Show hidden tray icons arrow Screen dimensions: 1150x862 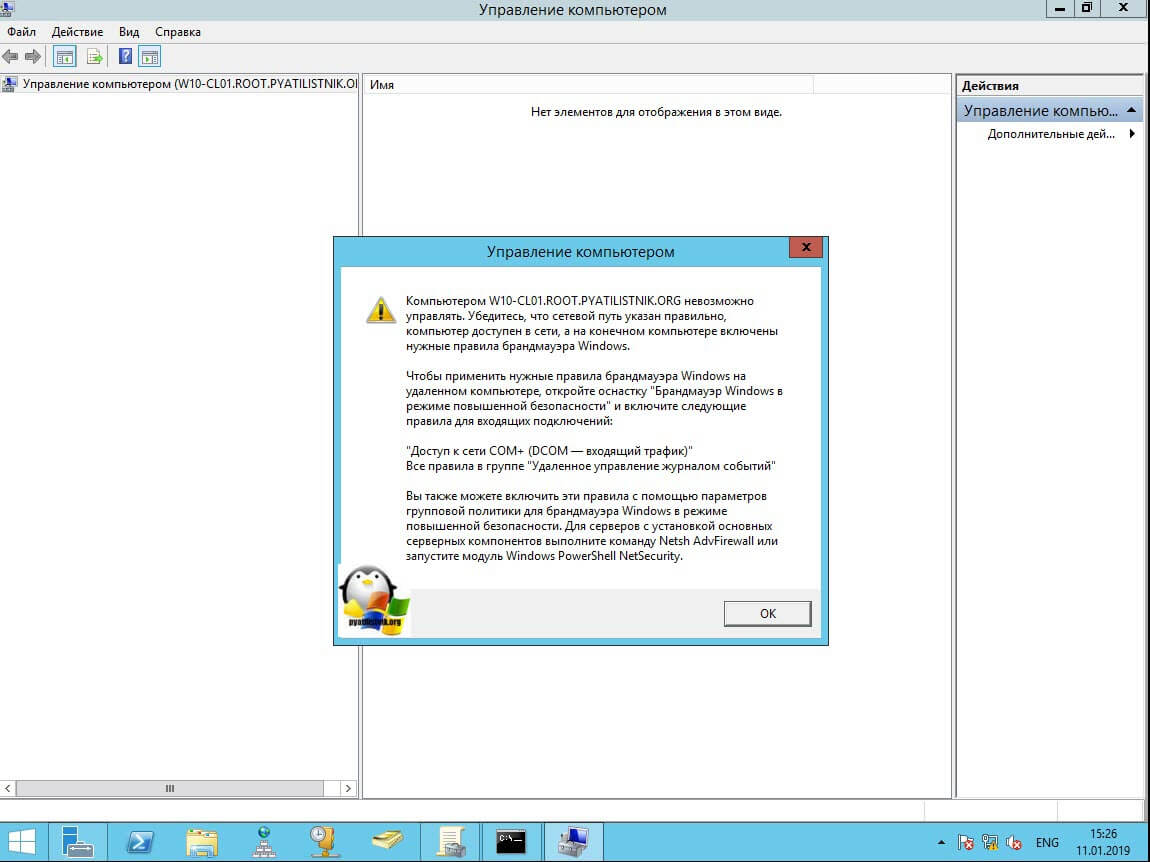(941, 842)
